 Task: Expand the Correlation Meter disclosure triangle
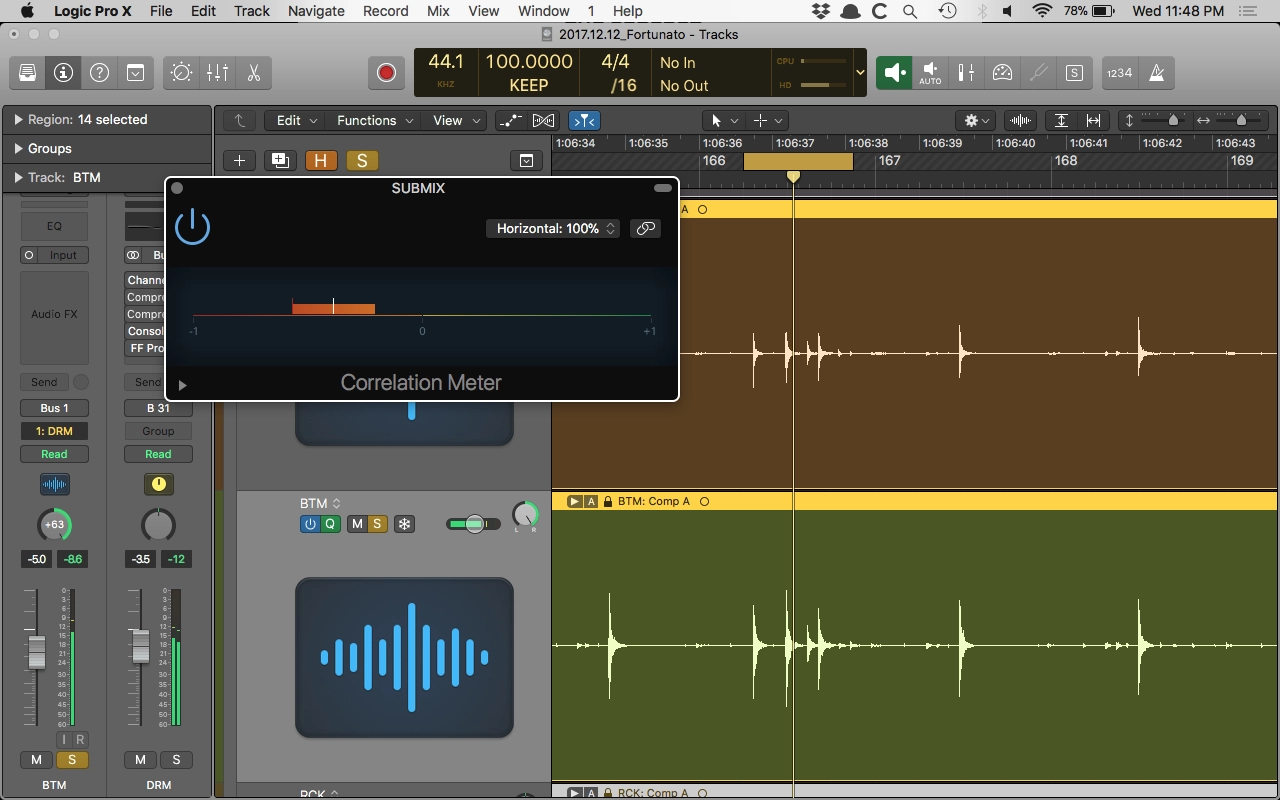click(182, 385)
